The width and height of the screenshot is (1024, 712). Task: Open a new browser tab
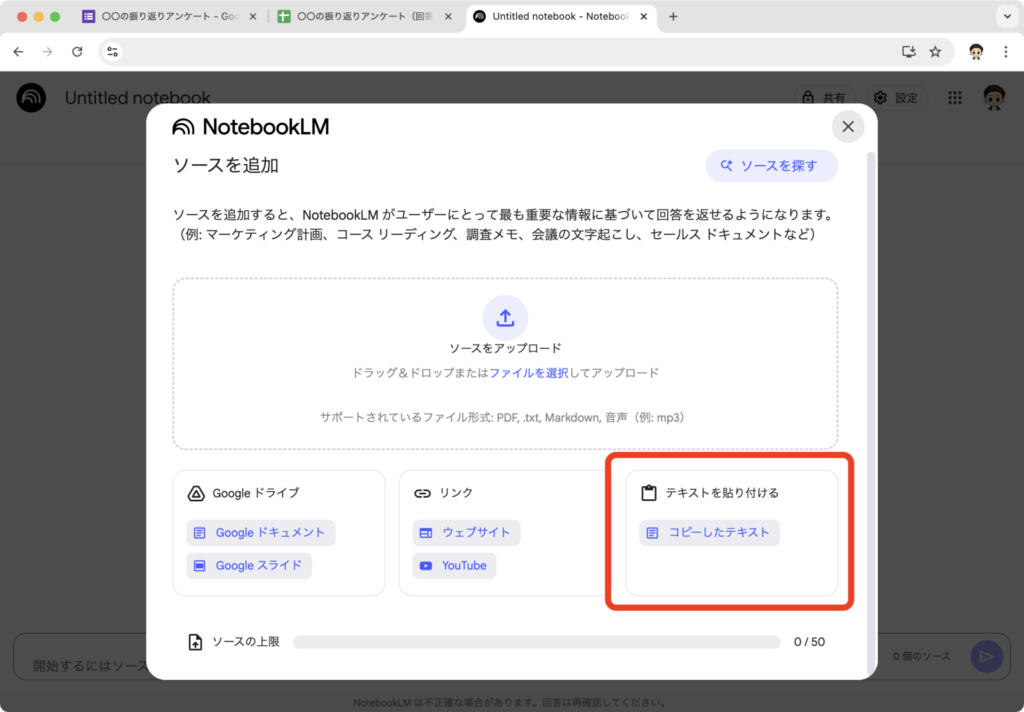click(673, 16)
